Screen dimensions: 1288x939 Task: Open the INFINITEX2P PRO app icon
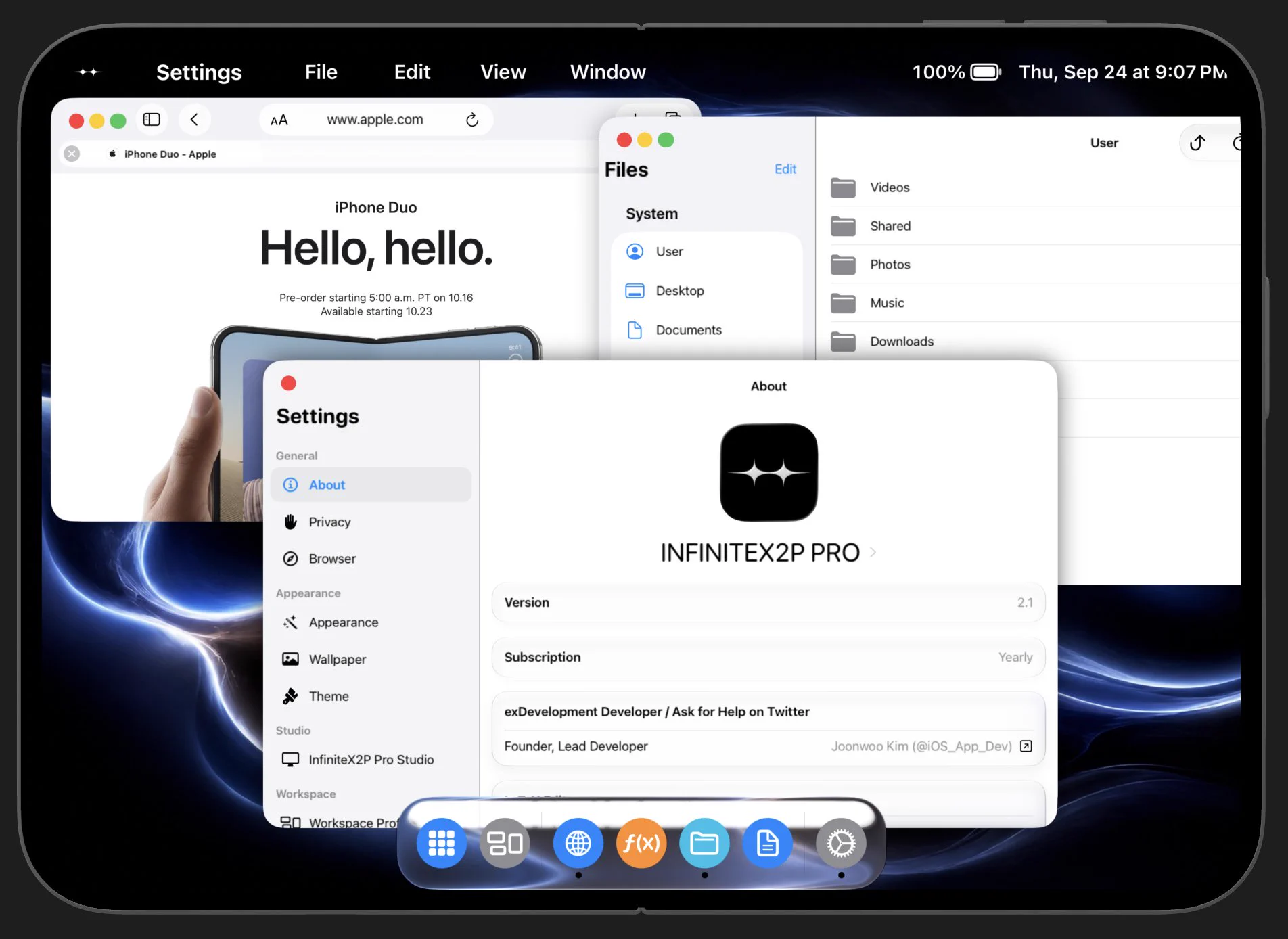pyautogui.click(x=768, y=472)
